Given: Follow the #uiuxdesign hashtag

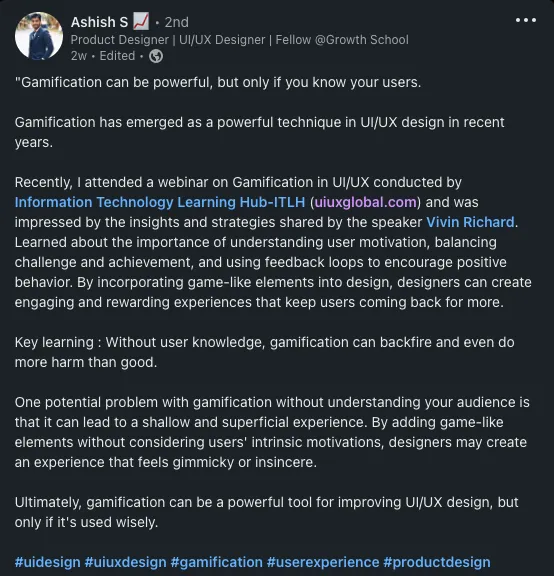Looking at the screenshot, I should [125, 562].
